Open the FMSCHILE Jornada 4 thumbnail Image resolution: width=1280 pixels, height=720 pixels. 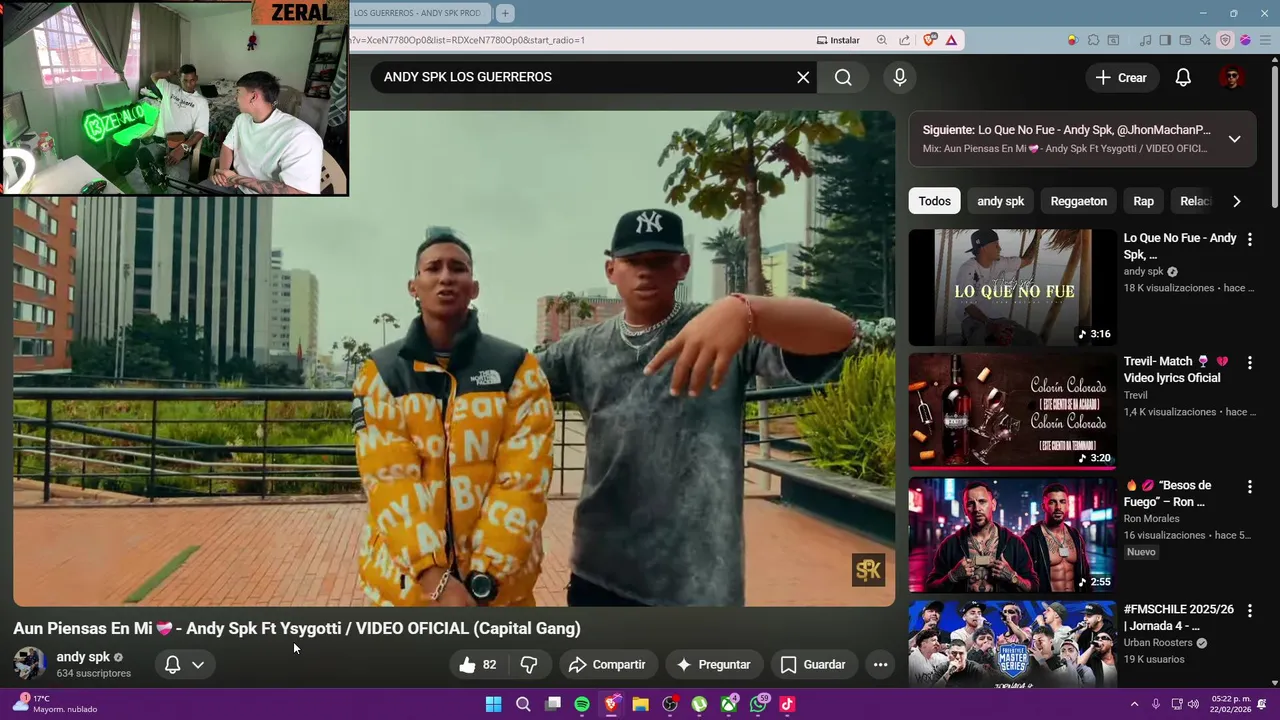click(1012, 644)
